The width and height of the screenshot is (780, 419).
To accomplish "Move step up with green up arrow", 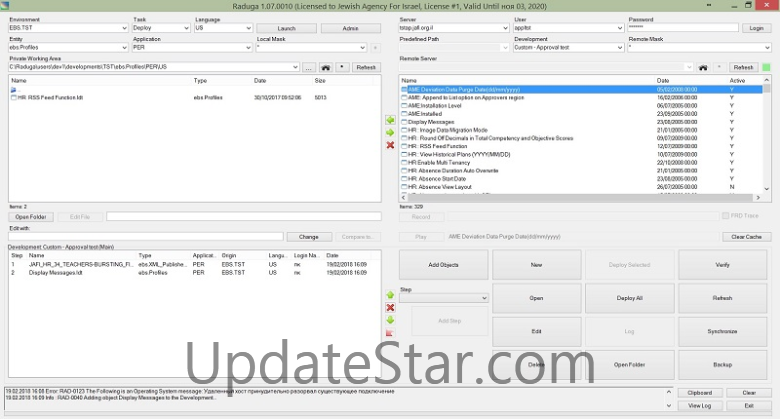I will (x=390, y=295).
